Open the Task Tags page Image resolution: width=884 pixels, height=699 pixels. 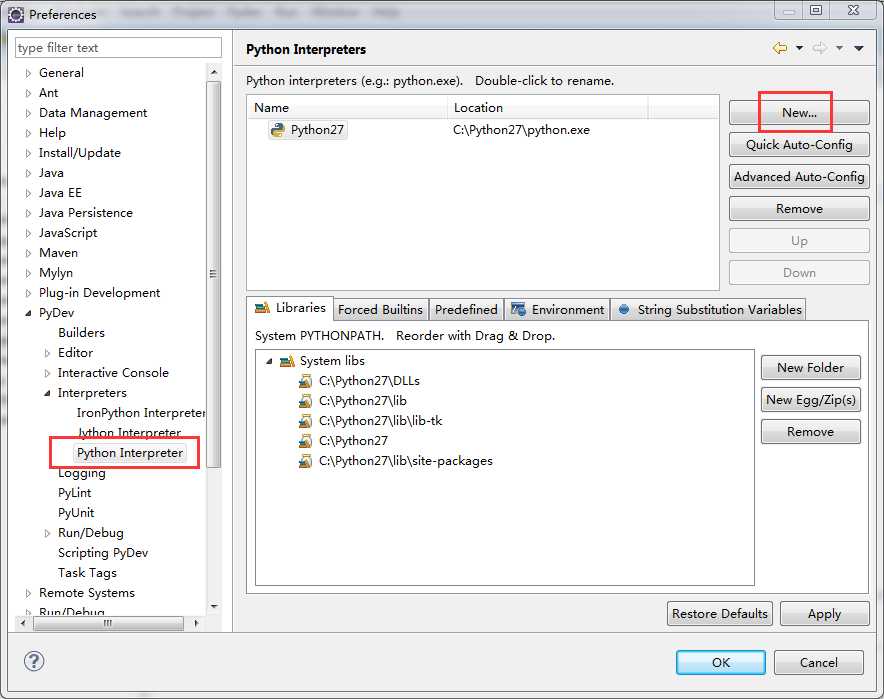87,573
